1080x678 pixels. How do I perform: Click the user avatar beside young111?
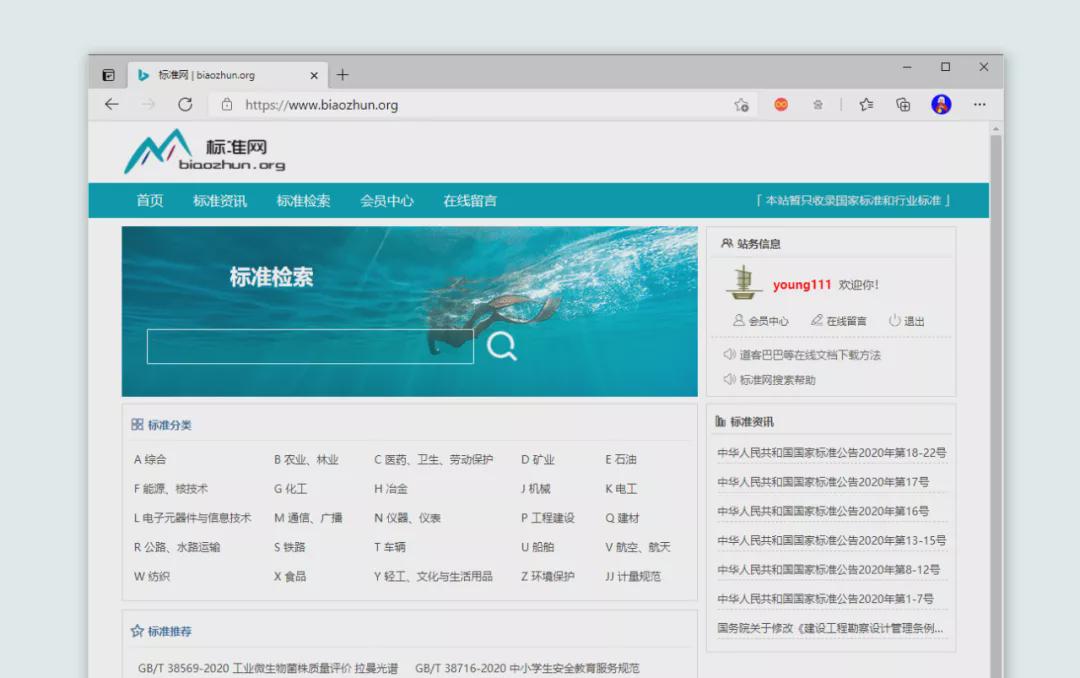[x=743, y=282]
